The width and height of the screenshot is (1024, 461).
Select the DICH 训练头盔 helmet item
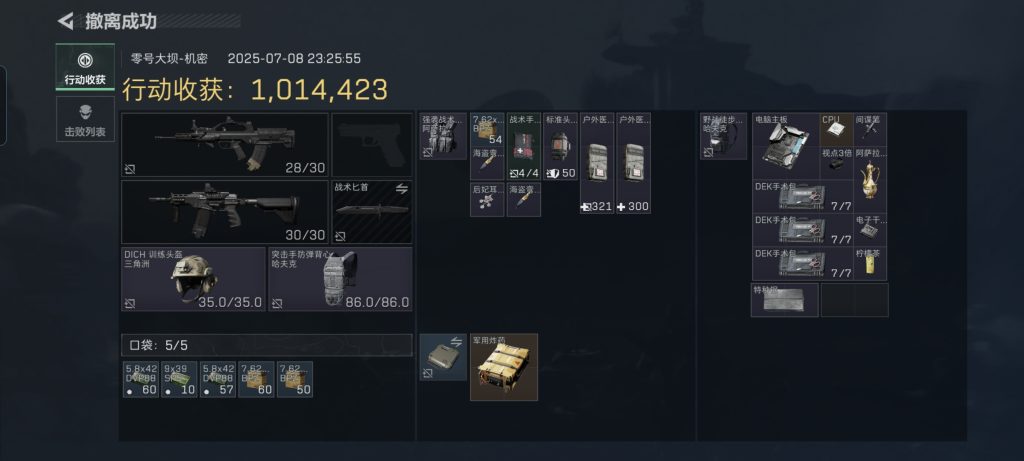pos(193,279)
